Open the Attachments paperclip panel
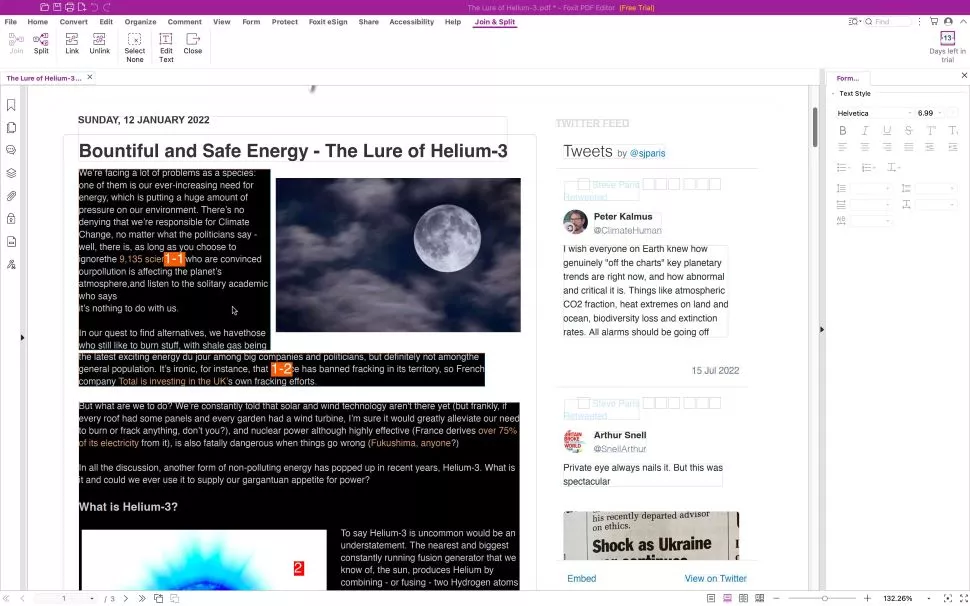 [11, 196]
